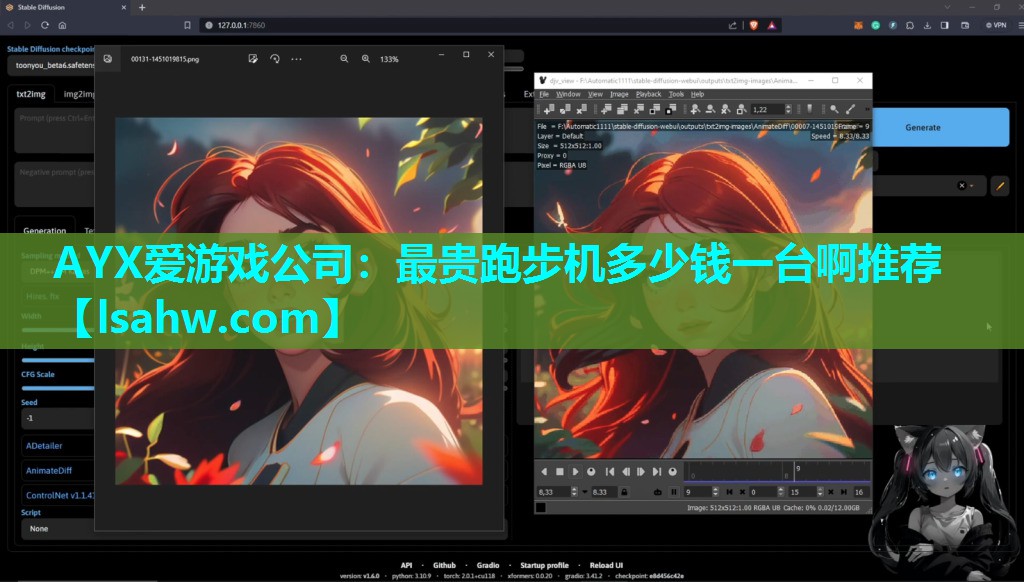Image resolution: width=1024 pixels, height=582 pixels.
Task: Open the styles dropdown beside the X icon
Action: 972,186
